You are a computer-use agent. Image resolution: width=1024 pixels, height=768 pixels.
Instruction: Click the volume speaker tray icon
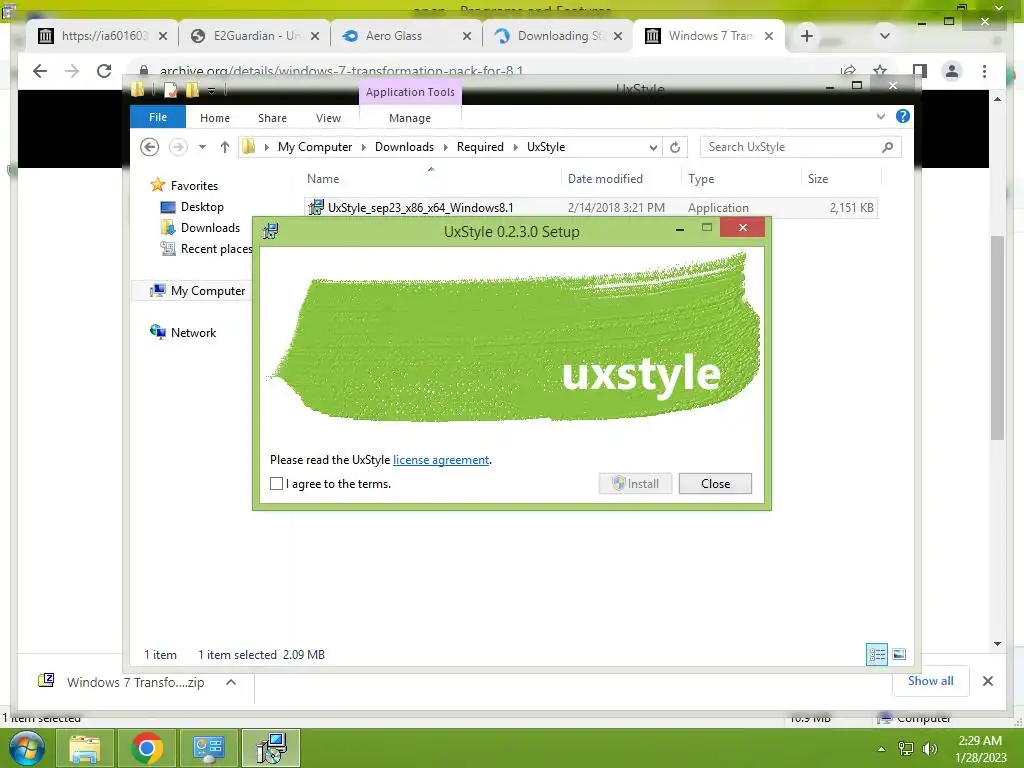pos(929,748)
